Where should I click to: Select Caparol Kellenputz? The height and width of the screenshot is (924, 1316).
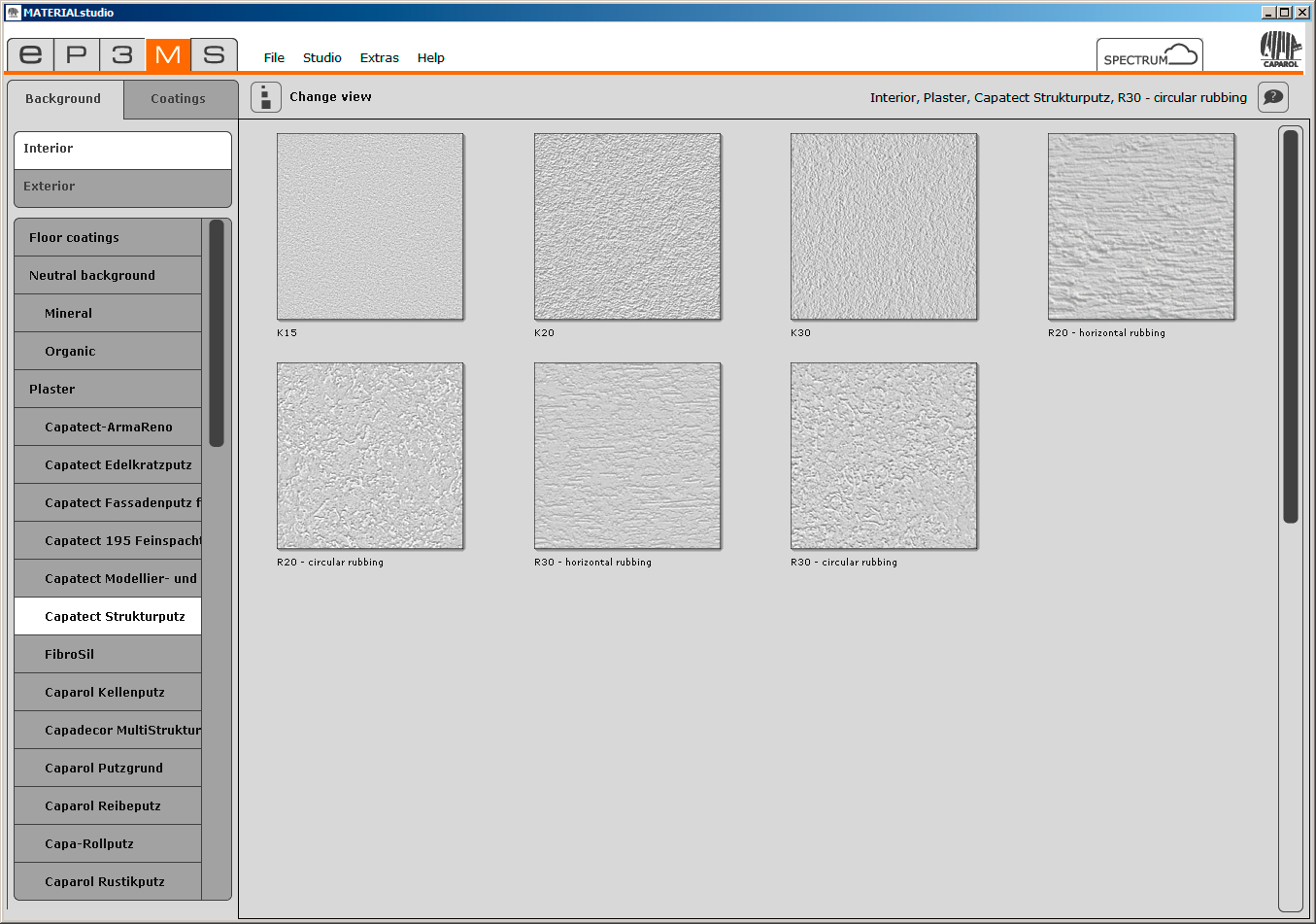tap(108, 692)
